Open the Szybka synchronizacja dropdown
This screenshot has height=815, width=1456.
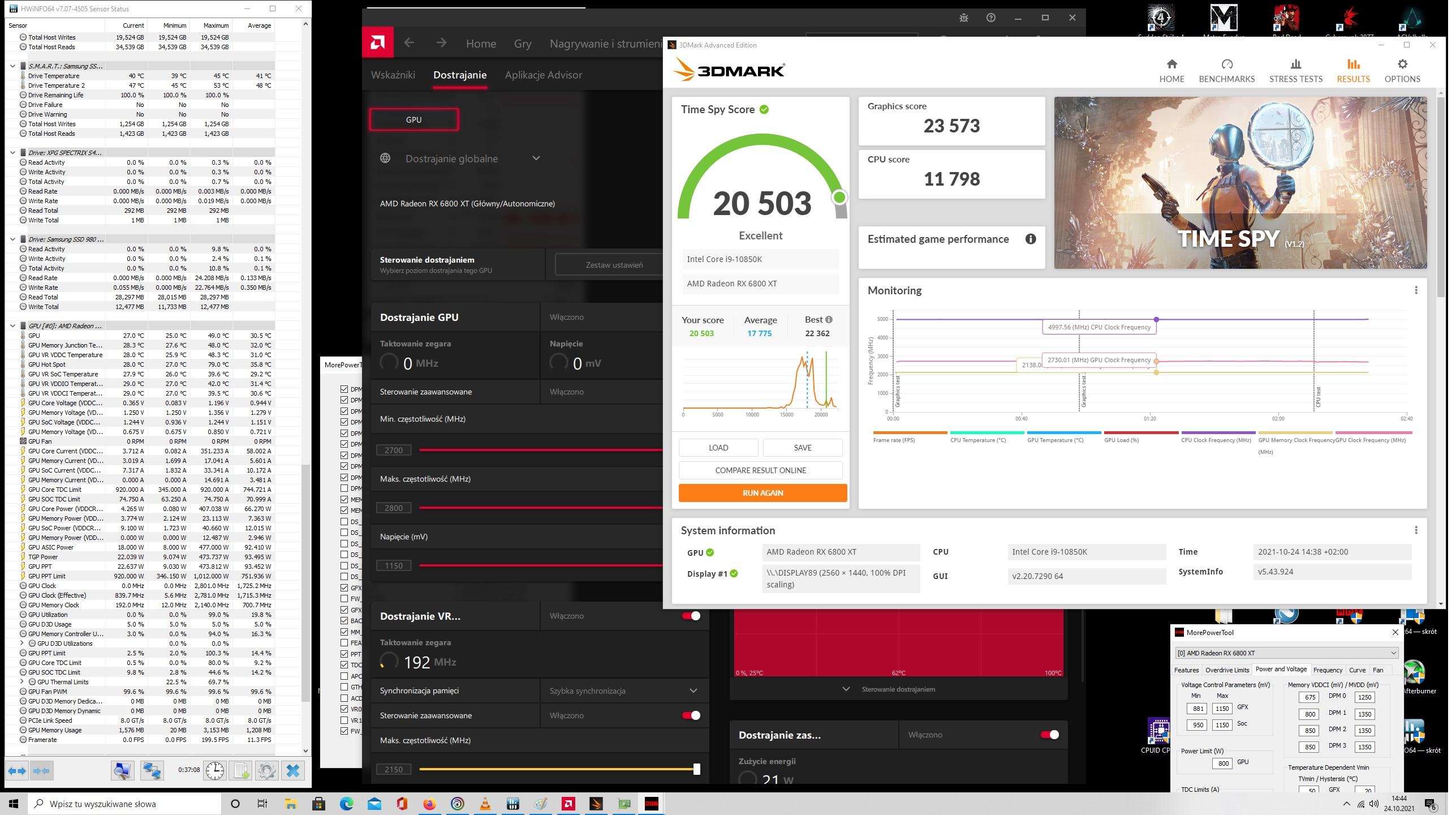[x=624, y=690]
